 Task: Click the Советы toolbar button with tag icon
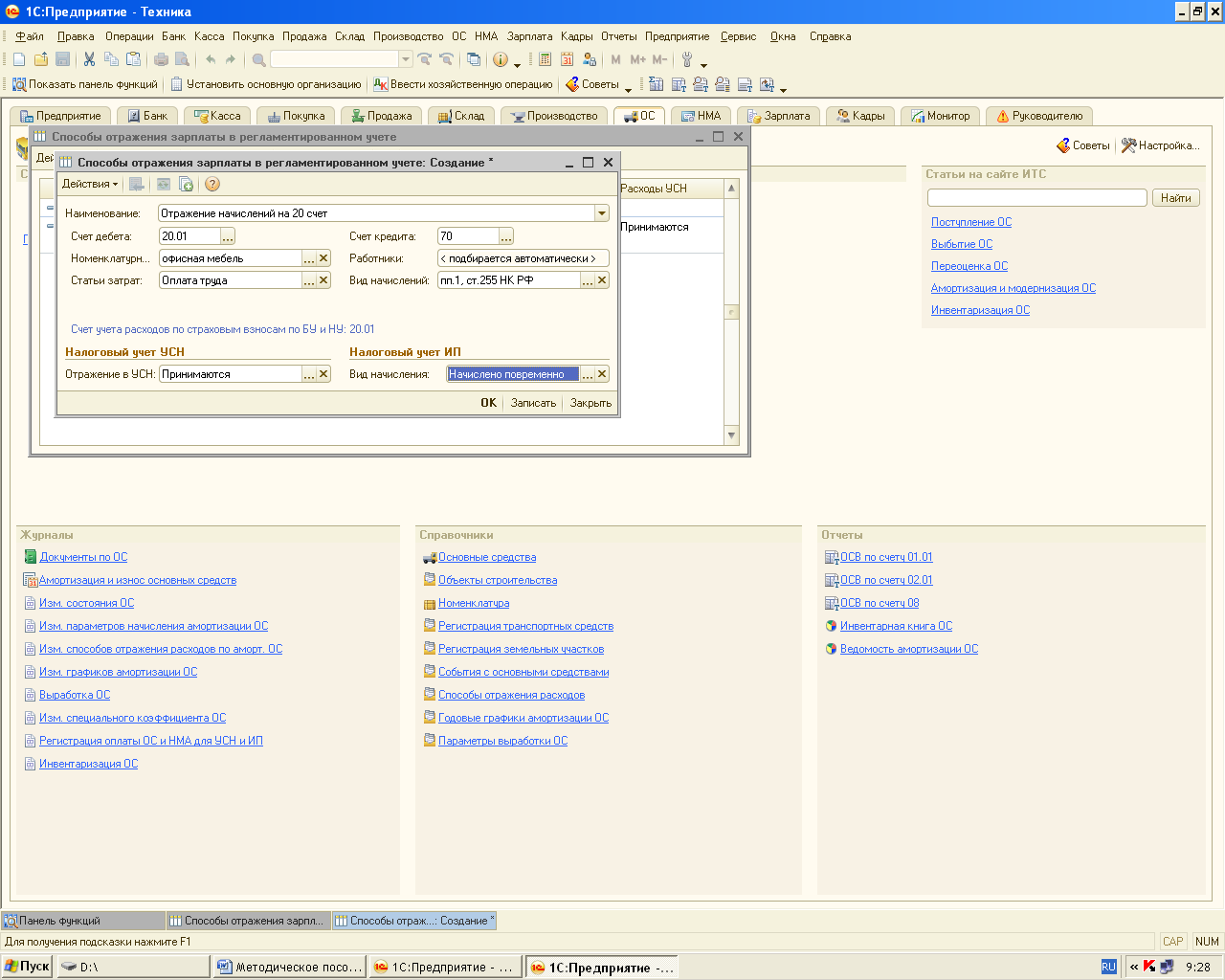coord(592,84)
